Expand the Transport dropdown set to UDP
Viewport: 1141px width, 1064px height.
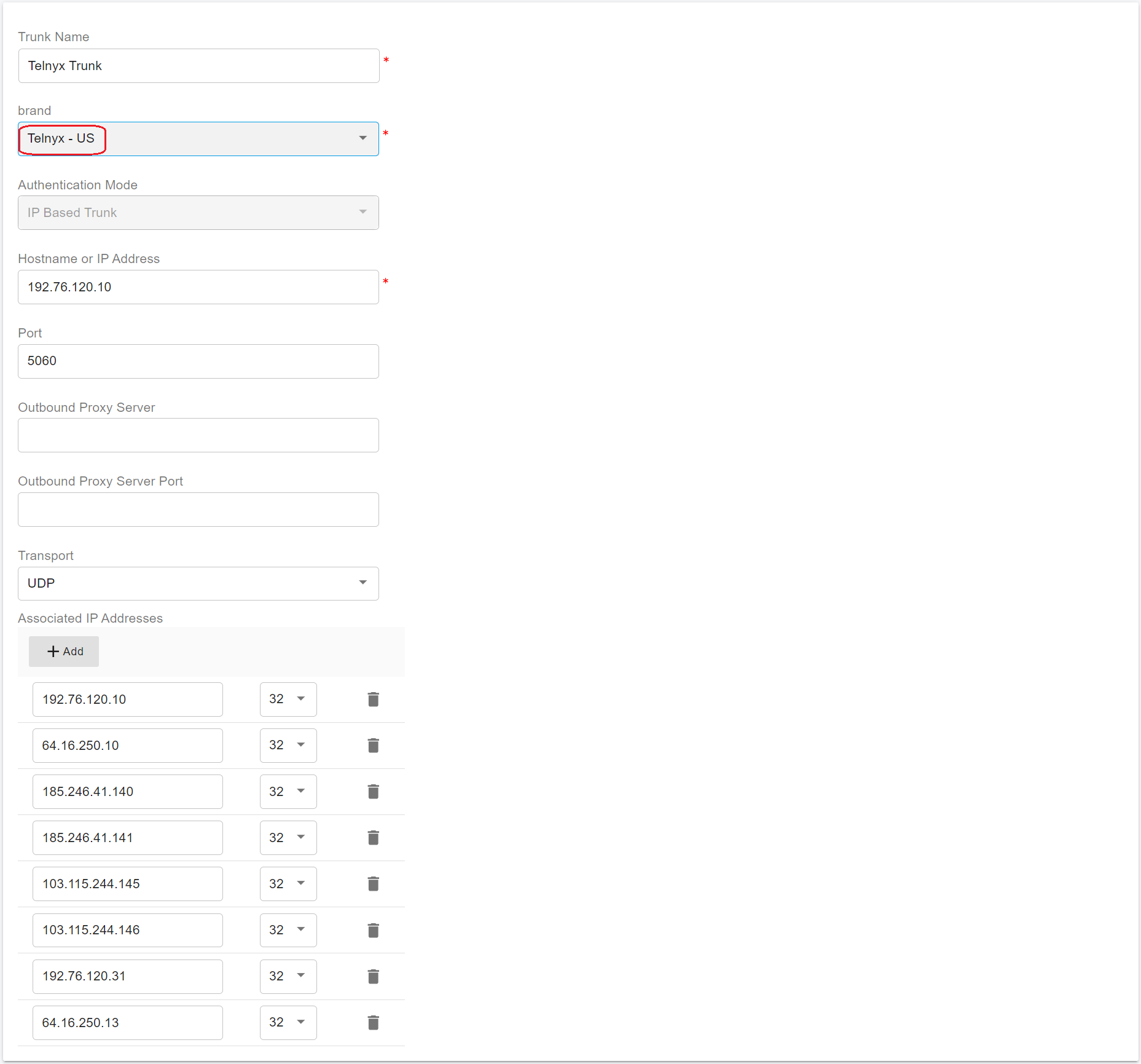point(198,583)
